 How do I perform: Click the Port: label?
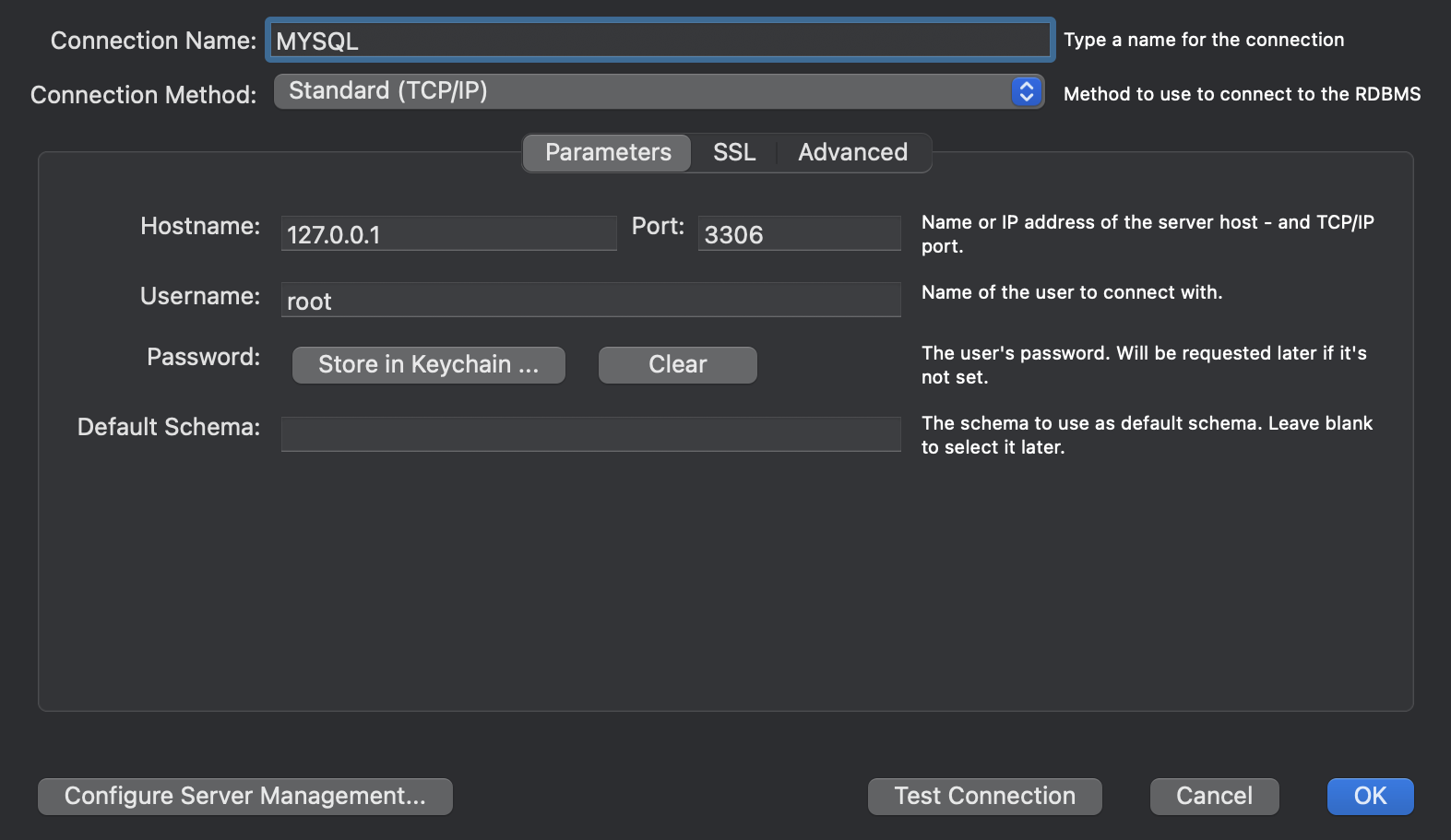(658, 226)
